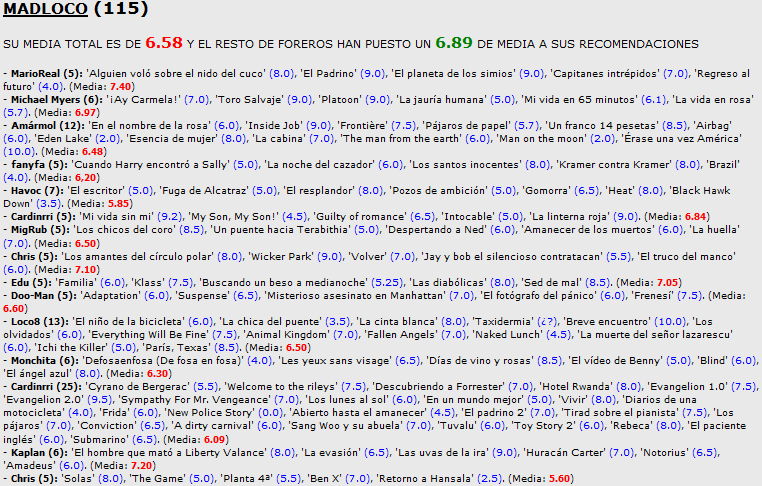Click the MADLOCO heading link
Screen dimensions: 762x486
[x=45, y=9]
